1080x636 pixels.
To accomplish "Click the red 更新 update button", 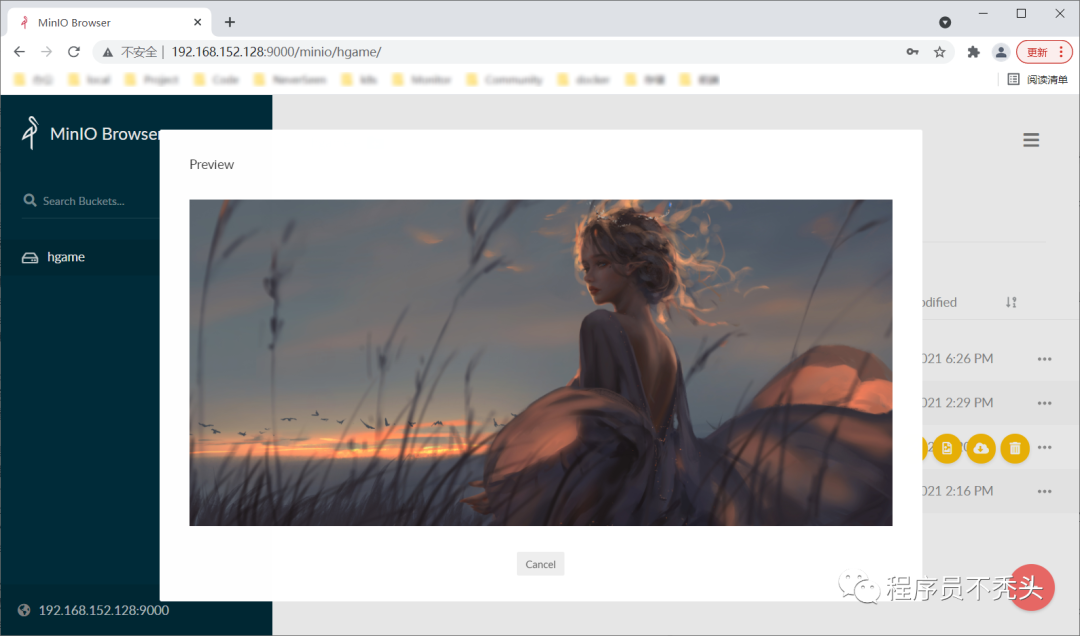I will [x=1044, y=52].
